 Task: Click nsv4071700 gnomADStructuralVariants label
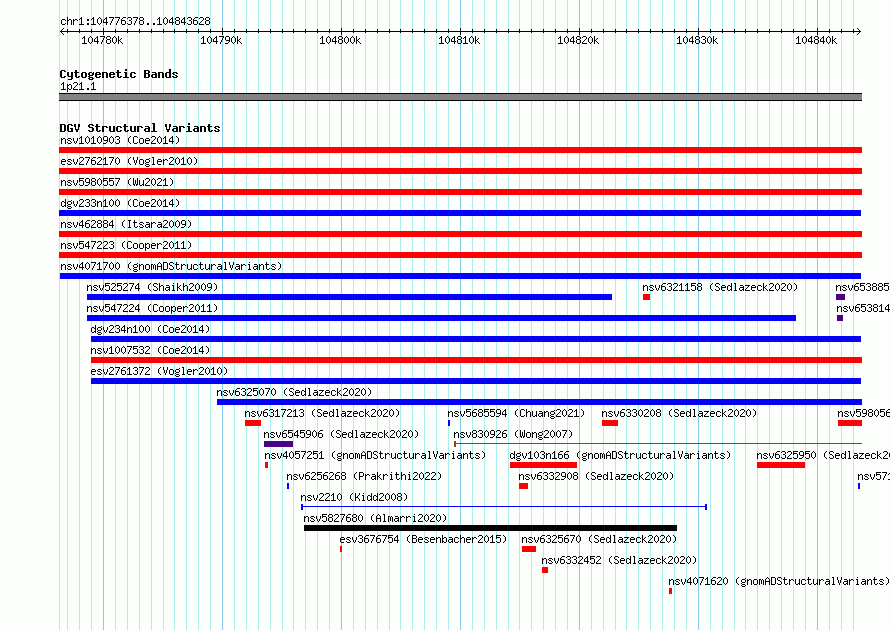click(171, 266)
